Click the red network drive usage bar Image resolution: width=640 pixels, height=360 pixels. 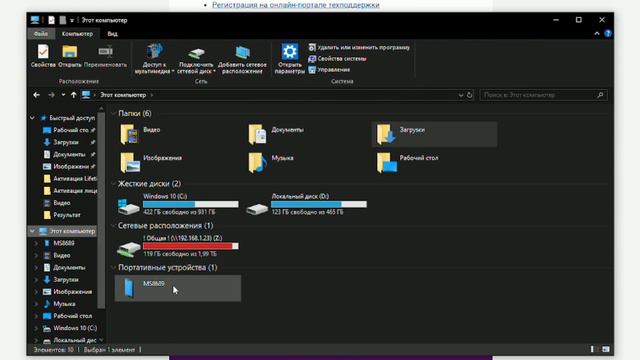pyautogui.click(x=191, y=246)
